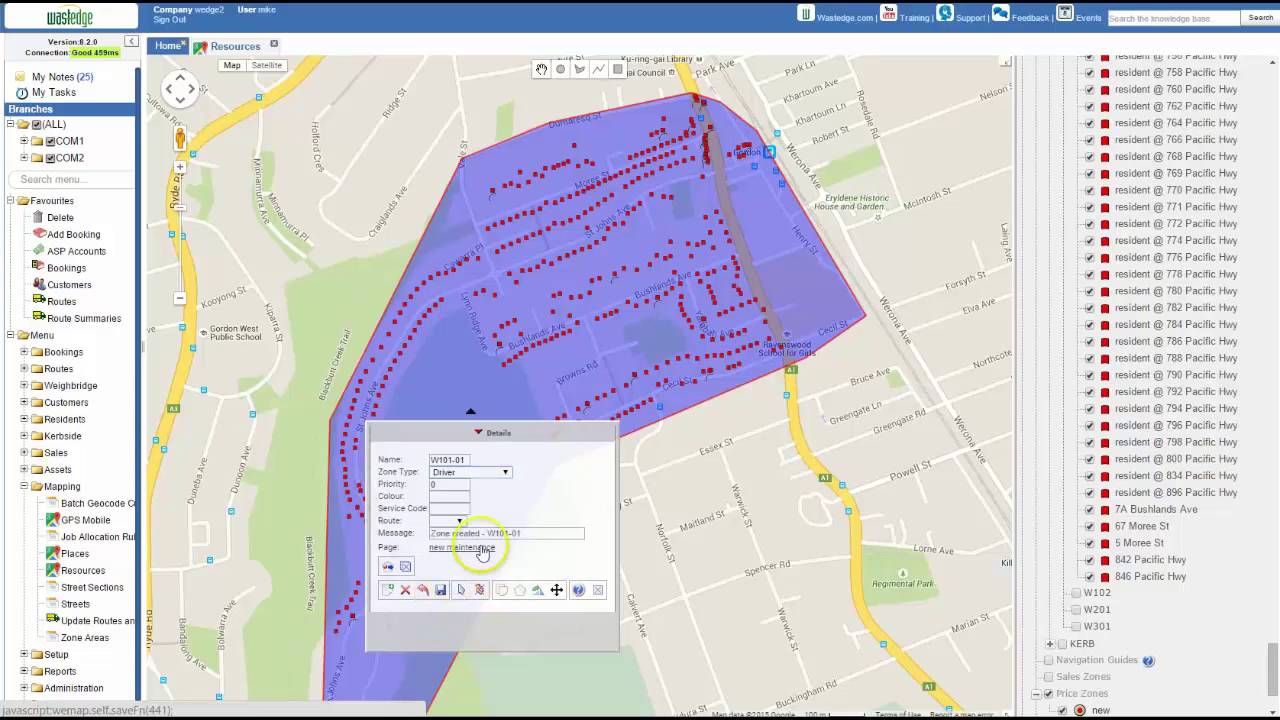Click the Street View pegman icon on map
The image size is (1280, 720).
click(180, 139)
